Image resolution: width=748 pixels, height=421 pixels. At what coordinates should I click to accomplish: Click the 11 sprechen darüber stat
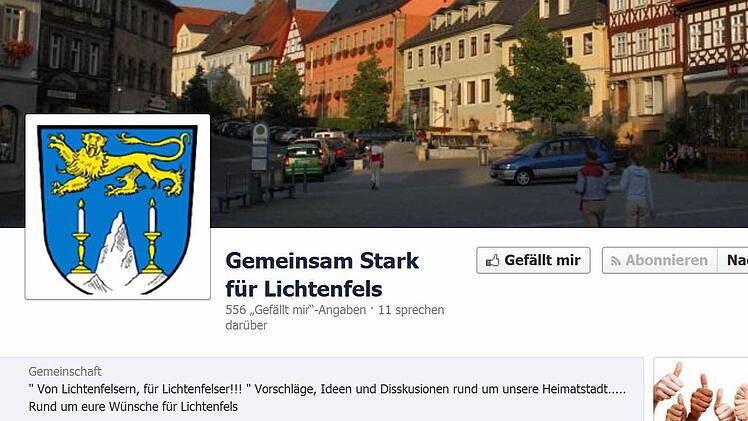tap(335, 318)
